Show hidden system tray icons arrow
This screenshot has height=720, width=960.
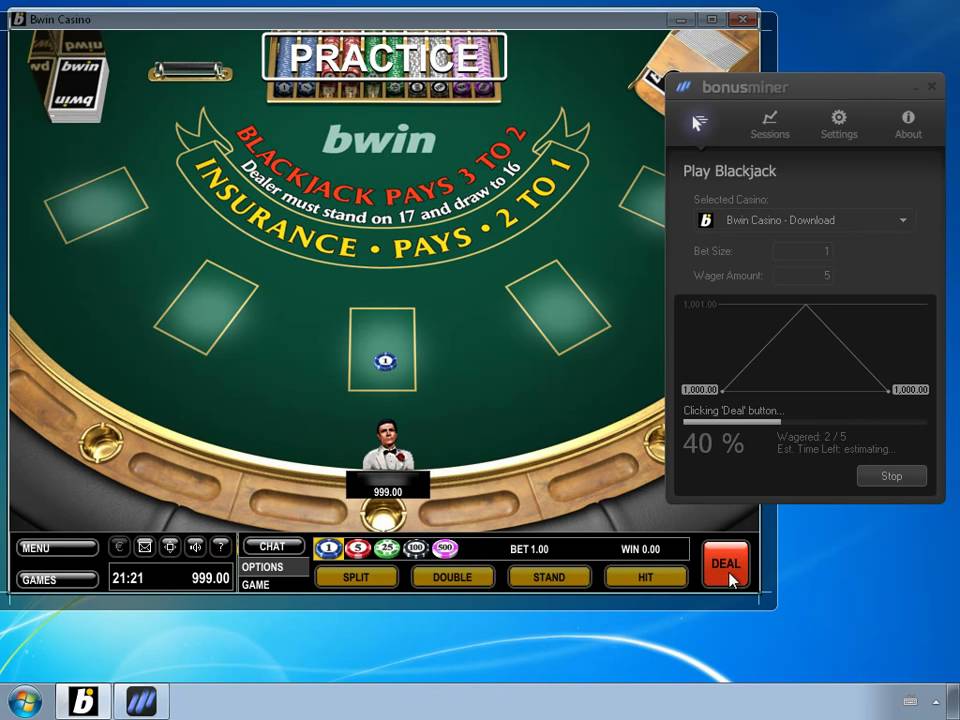(936, 702)
